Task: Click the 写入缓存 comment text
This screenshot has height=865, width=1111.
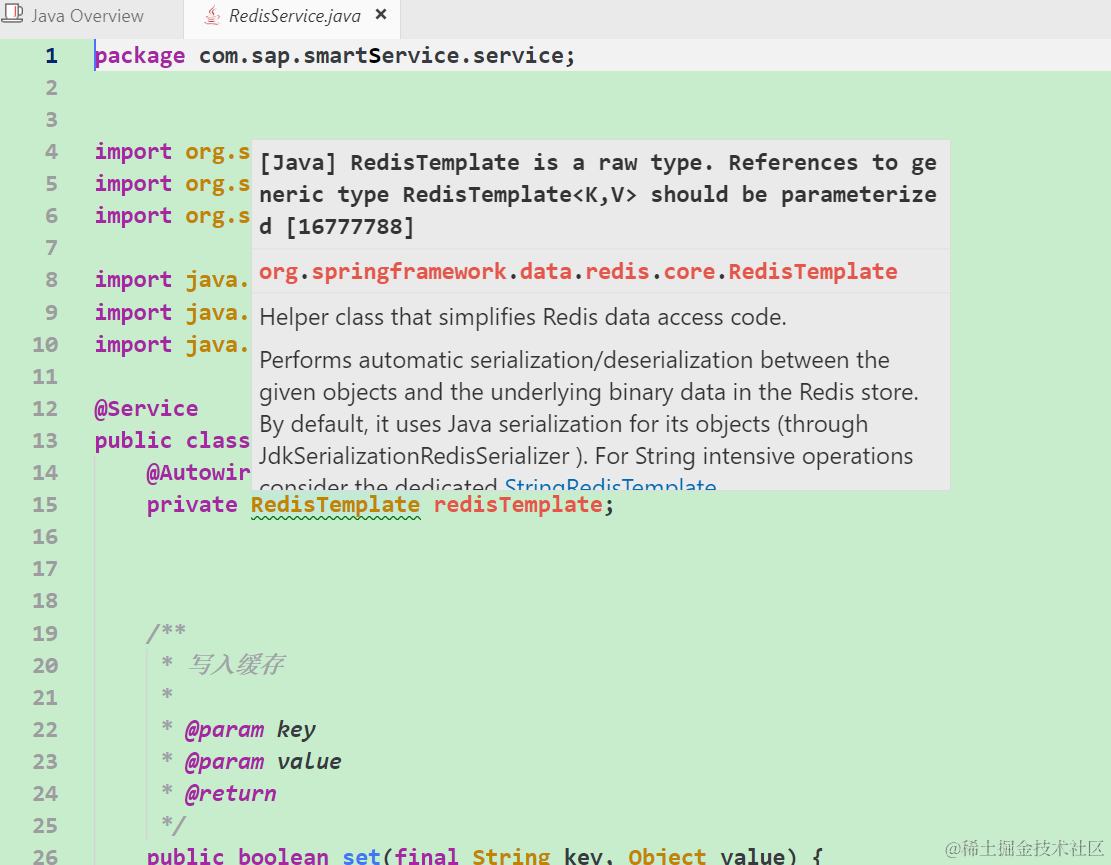Action: coord(237,665)
